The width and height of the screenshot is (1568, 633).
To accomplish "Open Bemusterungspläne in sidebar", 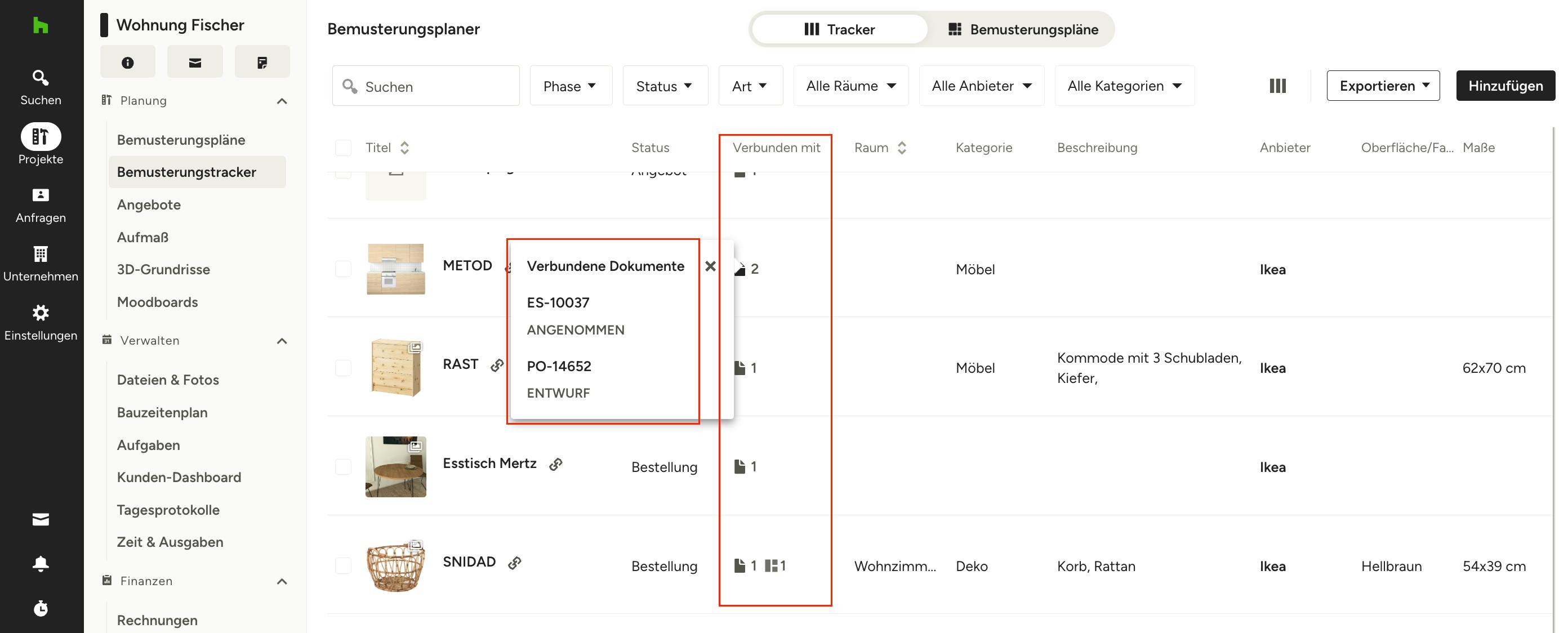I will [181, 140].
